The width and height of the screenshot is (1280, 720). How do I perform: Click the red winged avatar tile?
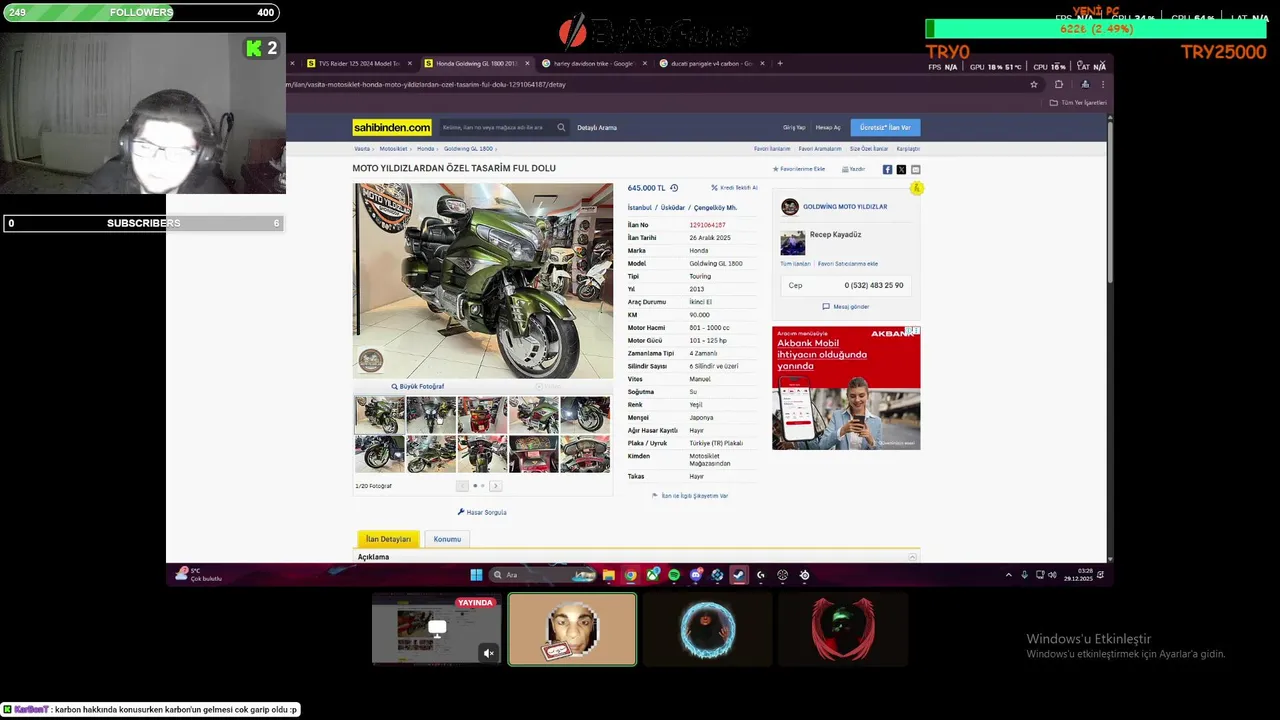click(843, 629)
